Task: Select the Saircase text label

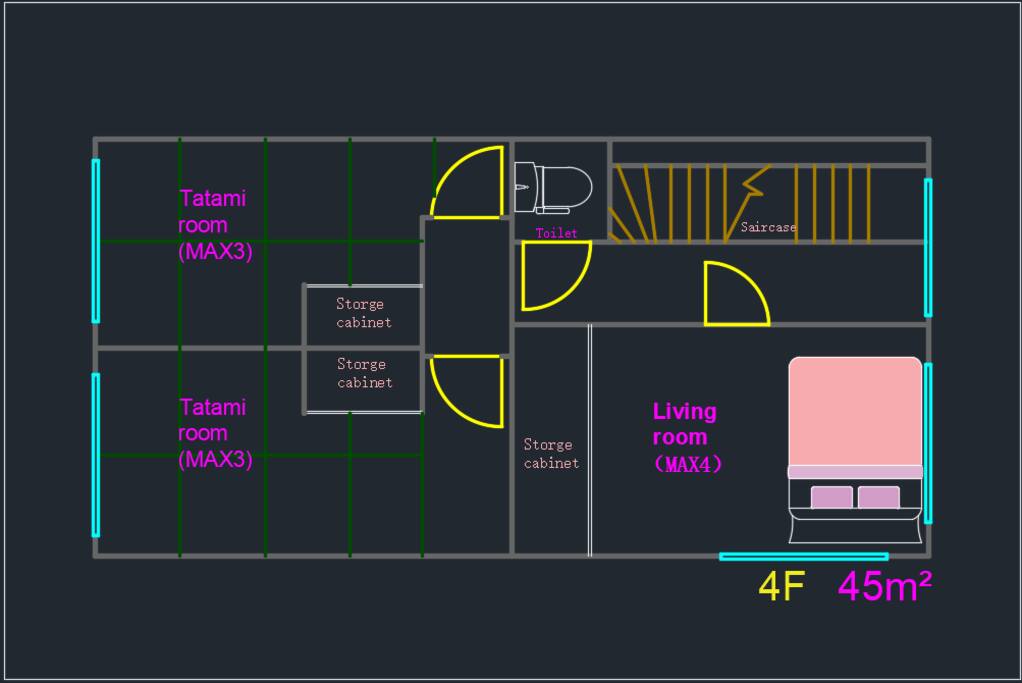Action: [x=768, y=227]
